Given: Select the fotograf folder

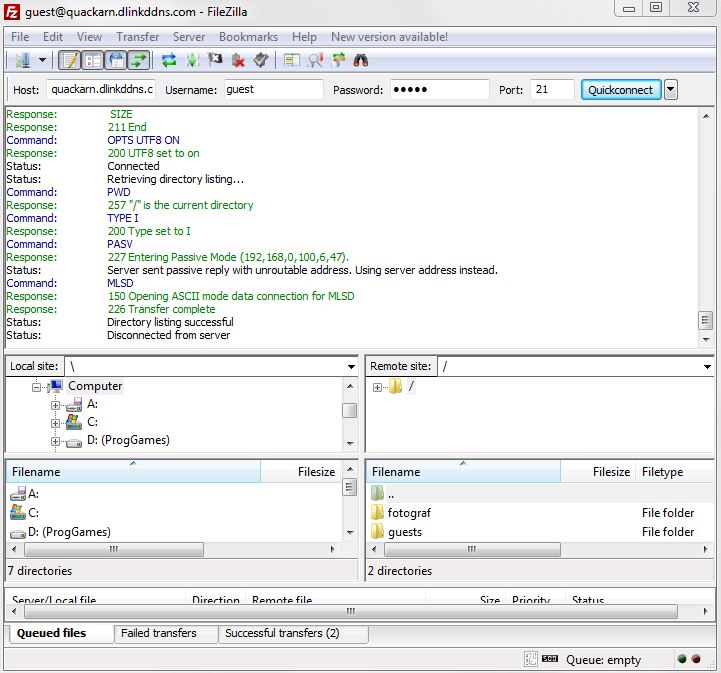Looking at the screenshot, I should [x=540, y=513].
